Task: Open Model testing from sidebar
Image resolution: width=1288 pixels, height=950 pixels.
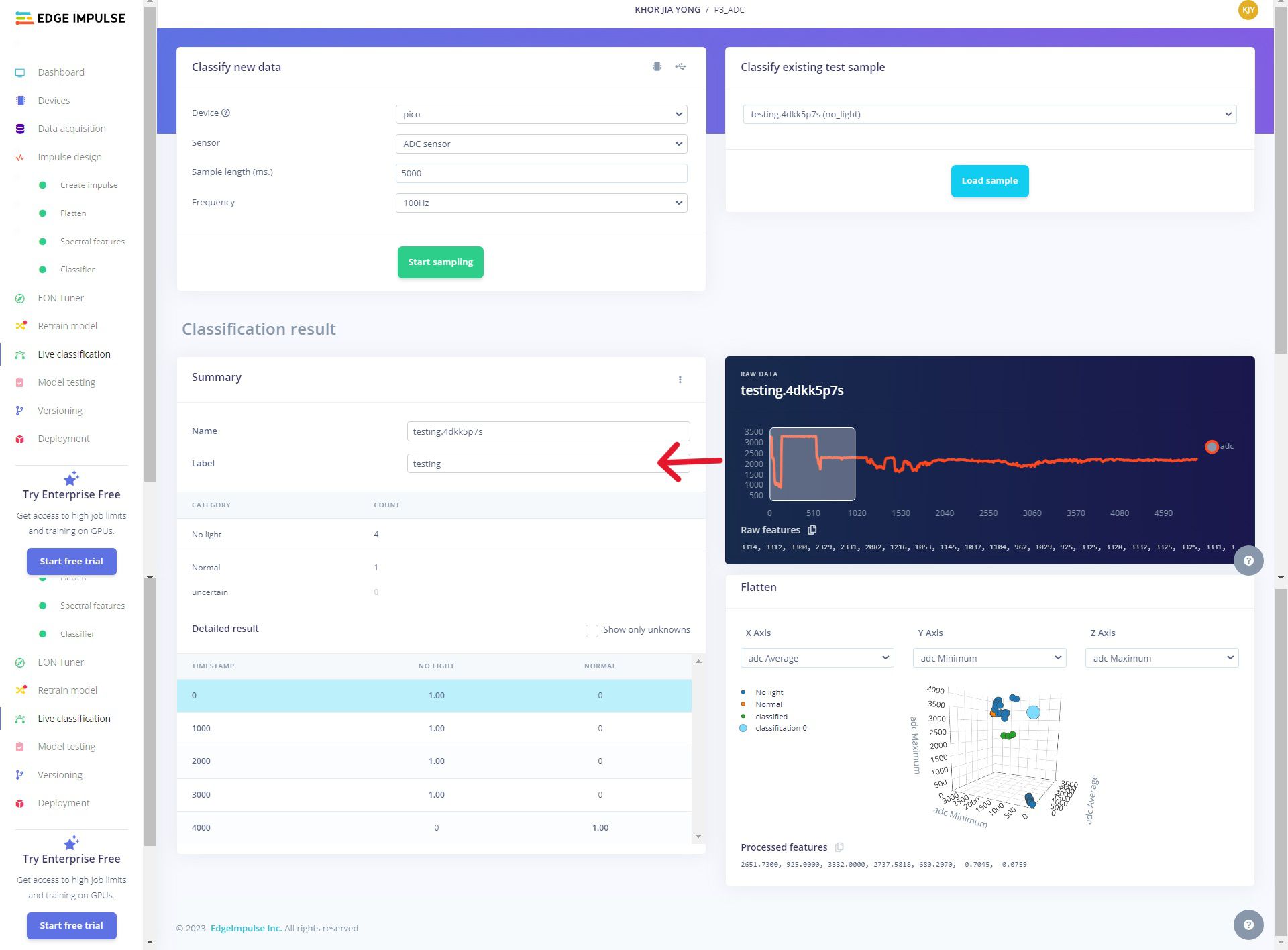Action: (66, 382)
